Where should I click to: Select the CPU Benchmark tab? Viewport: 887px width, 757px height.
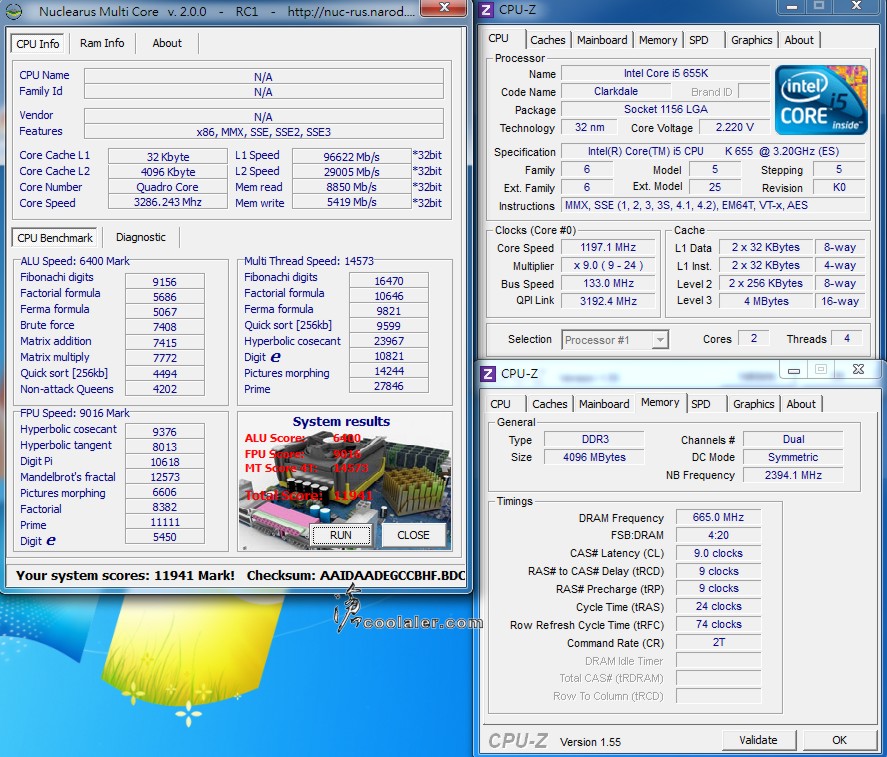pyautogui.click(x=55, y=238)
